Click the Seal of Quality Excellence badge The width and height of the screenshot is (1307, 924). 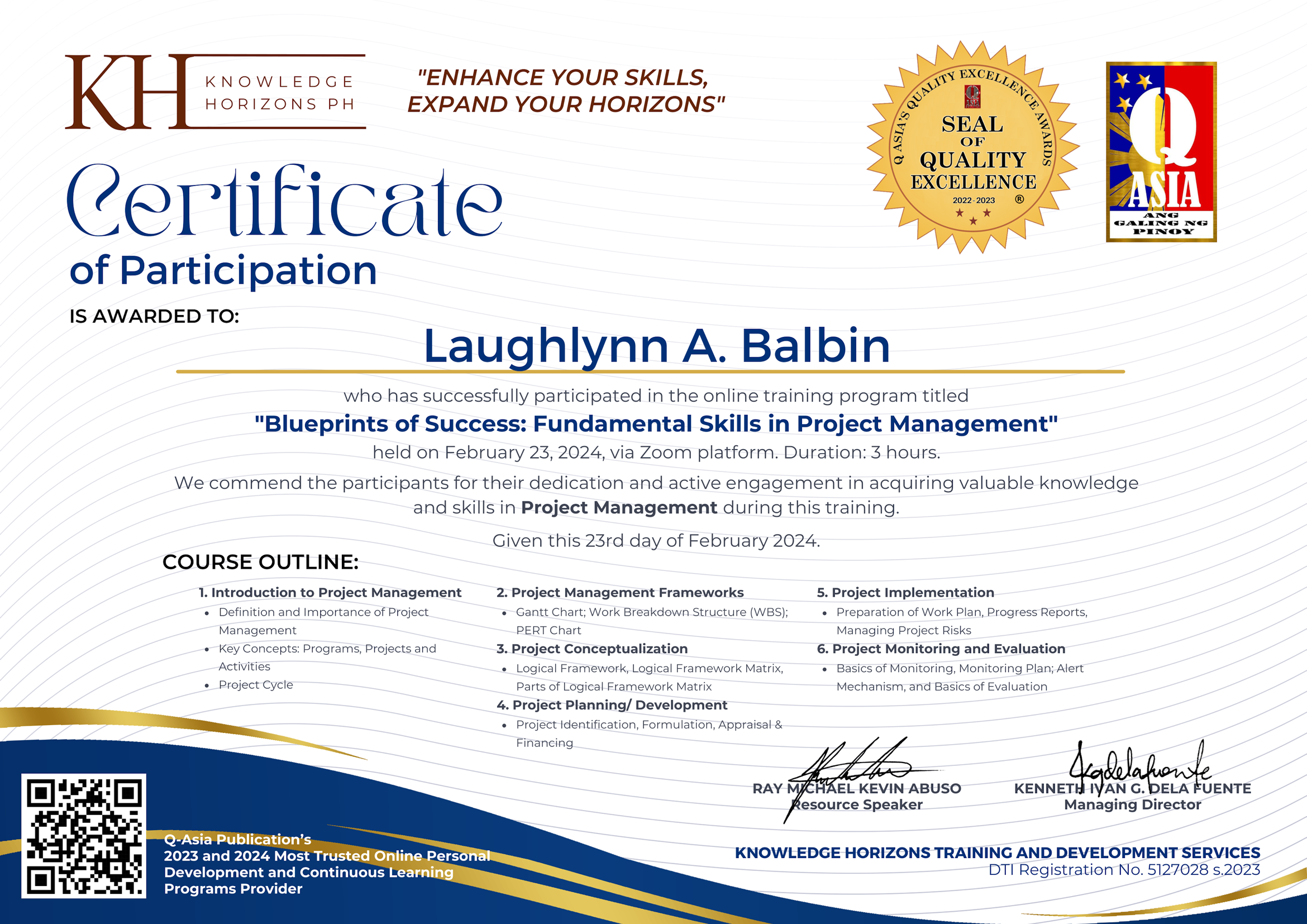973,147
